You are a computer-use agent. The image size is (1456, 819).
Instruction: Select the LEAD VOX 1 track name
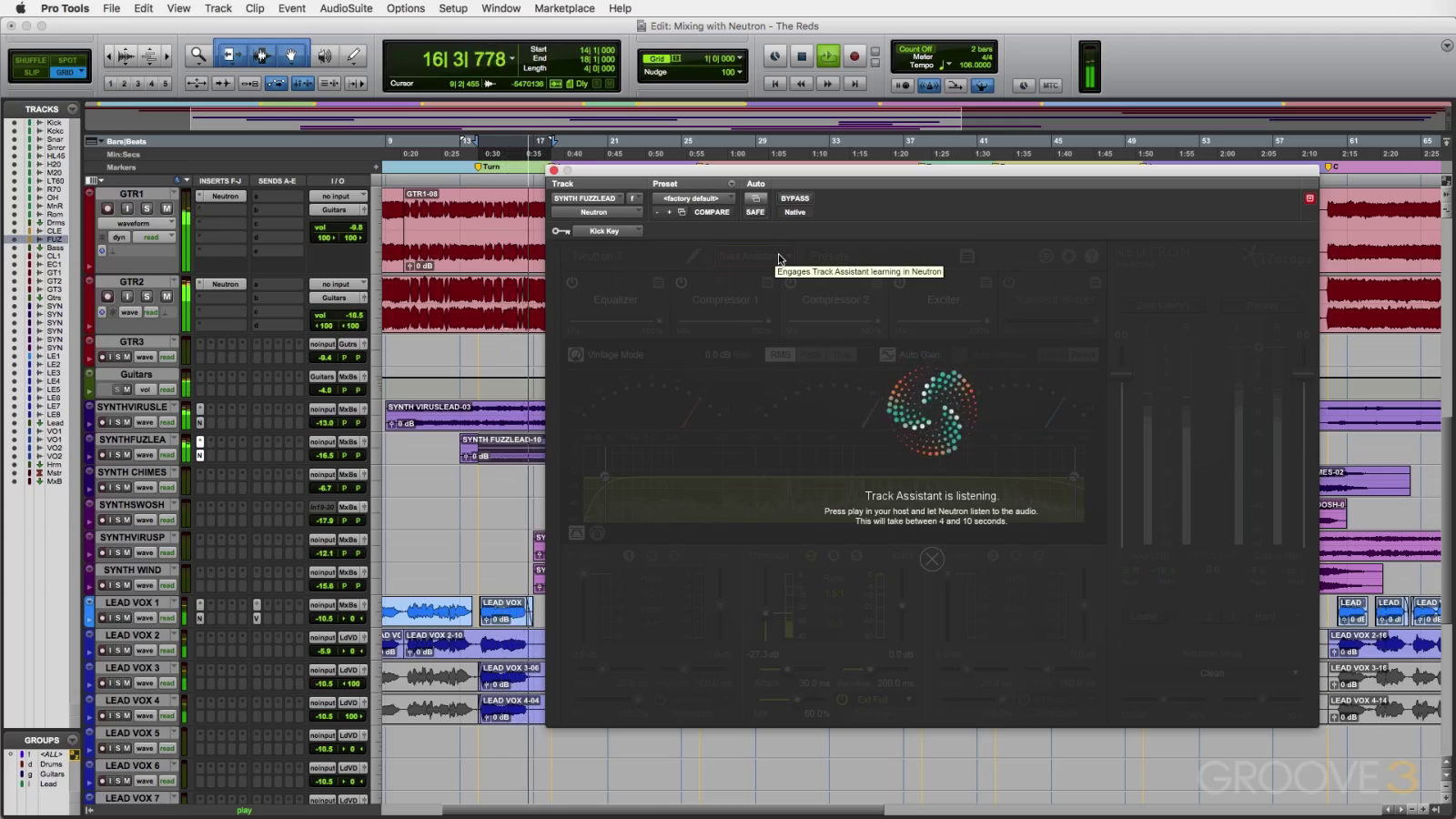(132, 602)
